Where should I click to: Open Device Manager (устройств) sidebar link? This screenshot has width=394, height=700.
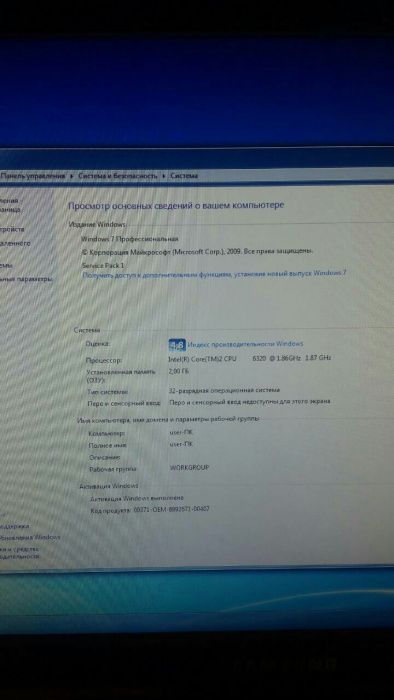12,229
